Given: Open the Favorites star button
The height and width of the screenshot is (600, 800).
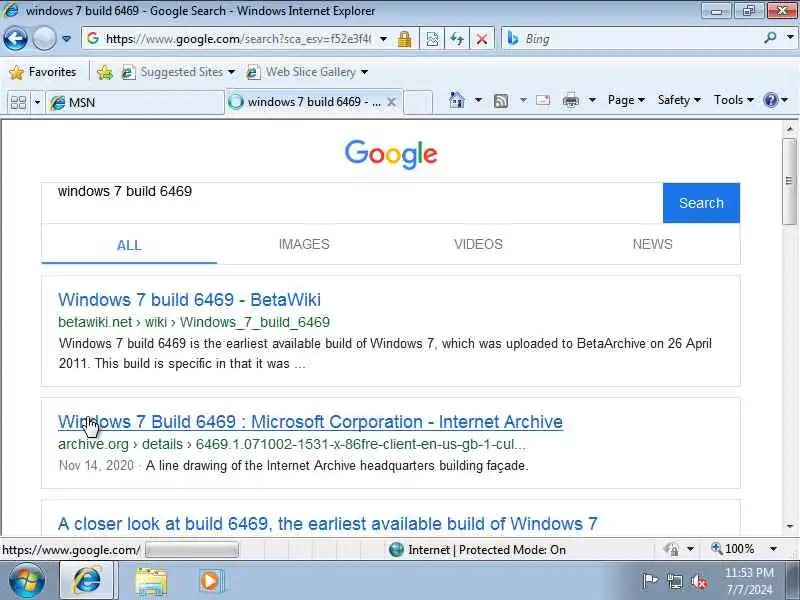Looking at the screenshot, I should [x=43, y=72].
